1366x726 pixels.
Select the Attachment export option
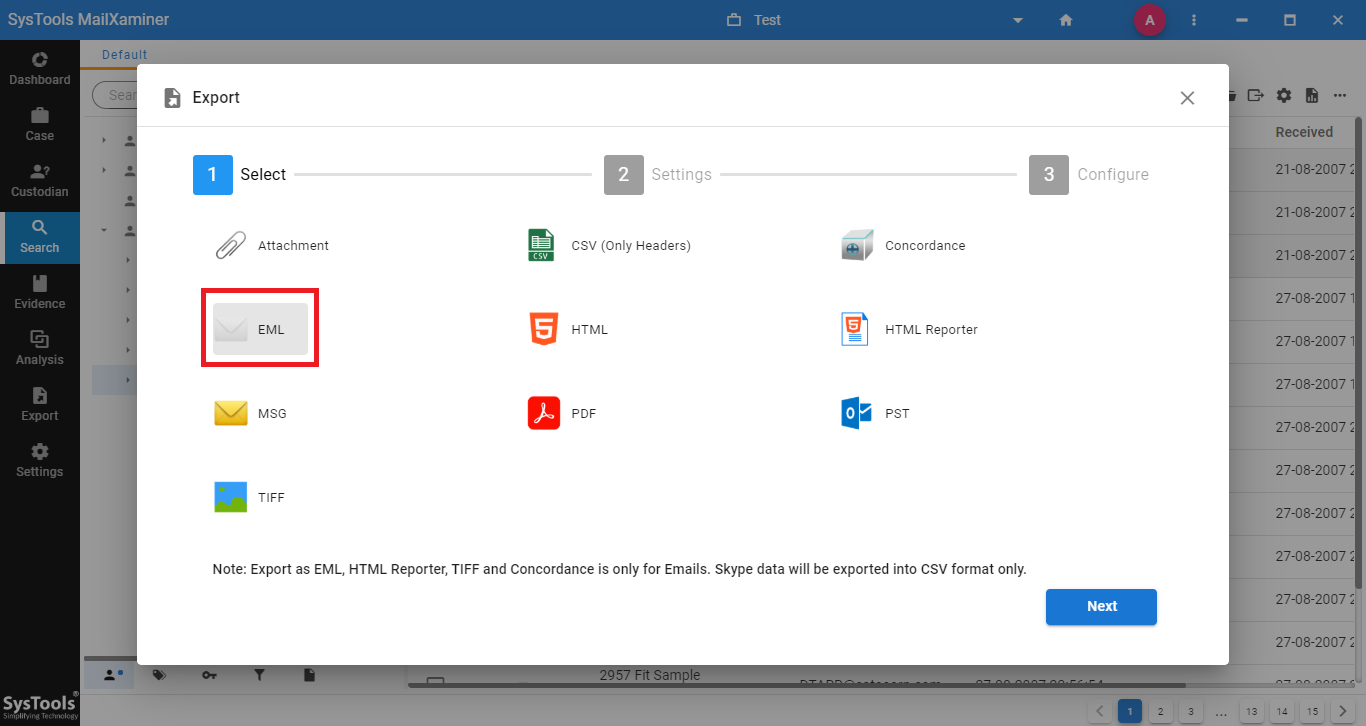tap(272, 245)
